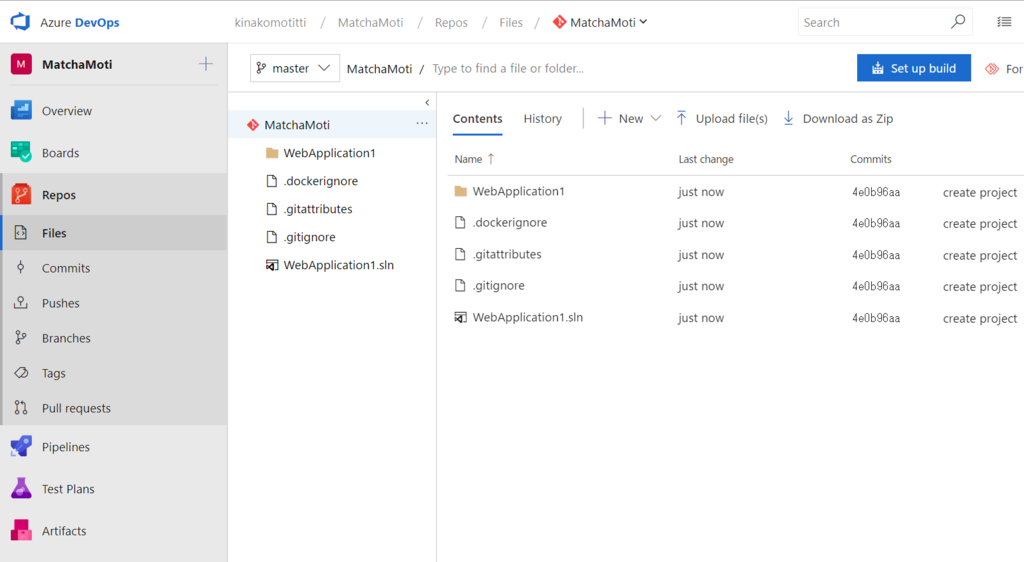Go to Commits in Repos menu
Image resolution: width=1024 pixels, height=562 pixels.
[66, 268]
